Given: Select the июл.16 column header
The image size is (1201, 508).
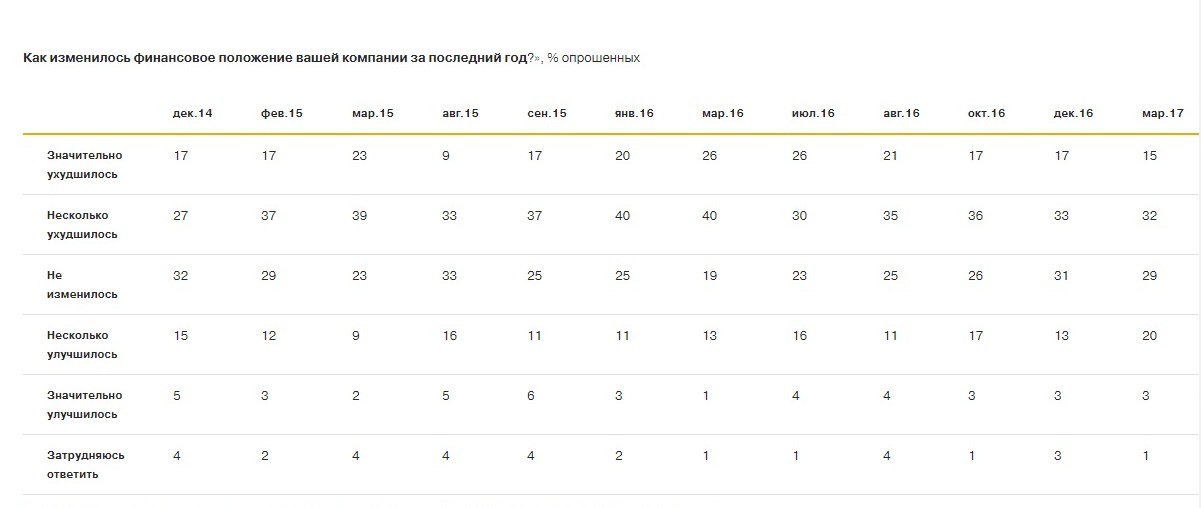Looking at the screenshot, I should [x=813, y=113].
